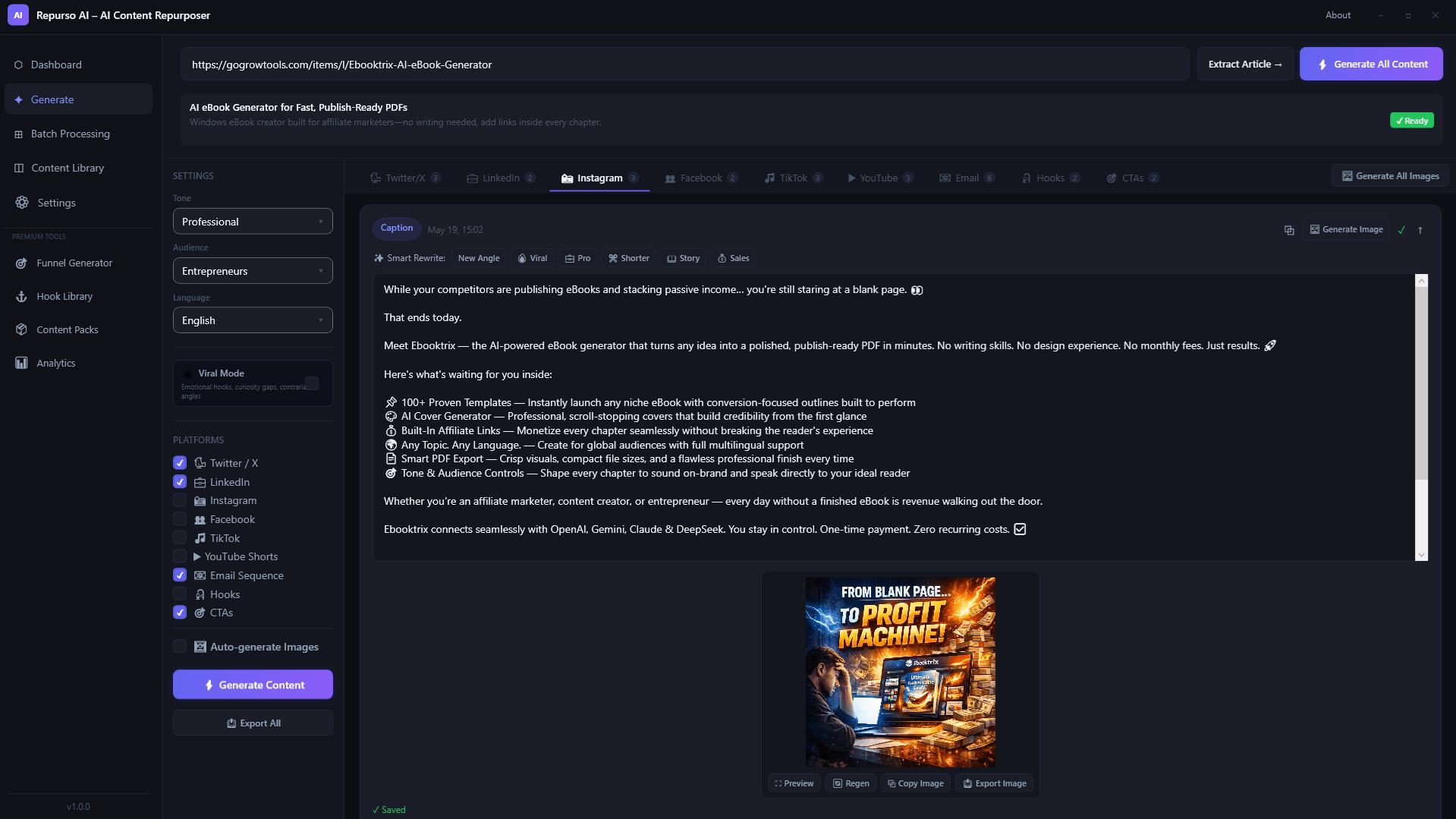Image resolution: width=1456 pixels, height=819 pixels.
Task: Uncheck the CTAs platform checkbox
Action: 180,613
